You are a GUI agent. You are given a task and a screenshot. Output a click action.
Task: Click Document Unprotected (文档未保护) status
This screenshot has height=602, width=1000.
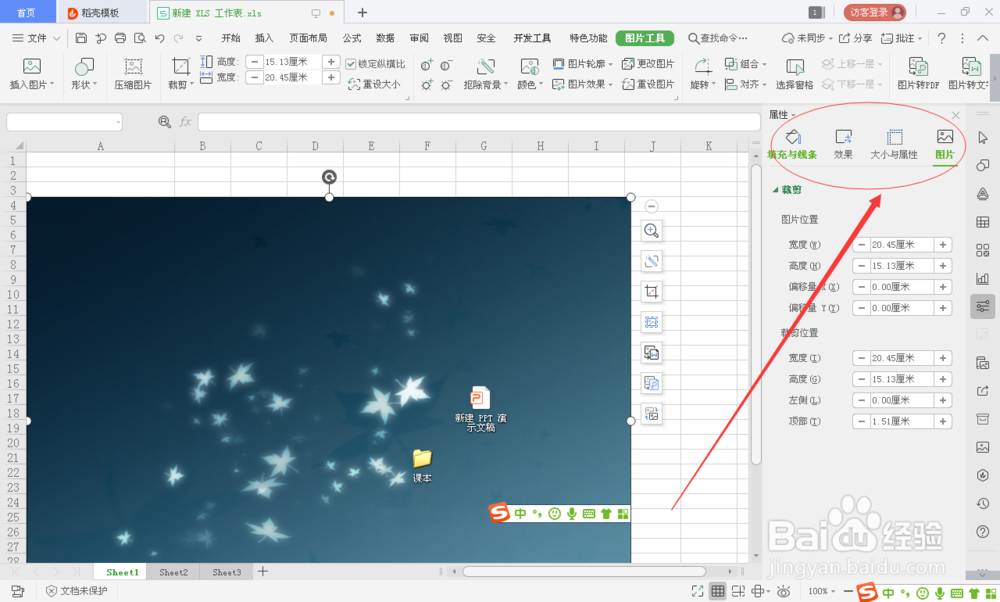(x=77, y=591)
